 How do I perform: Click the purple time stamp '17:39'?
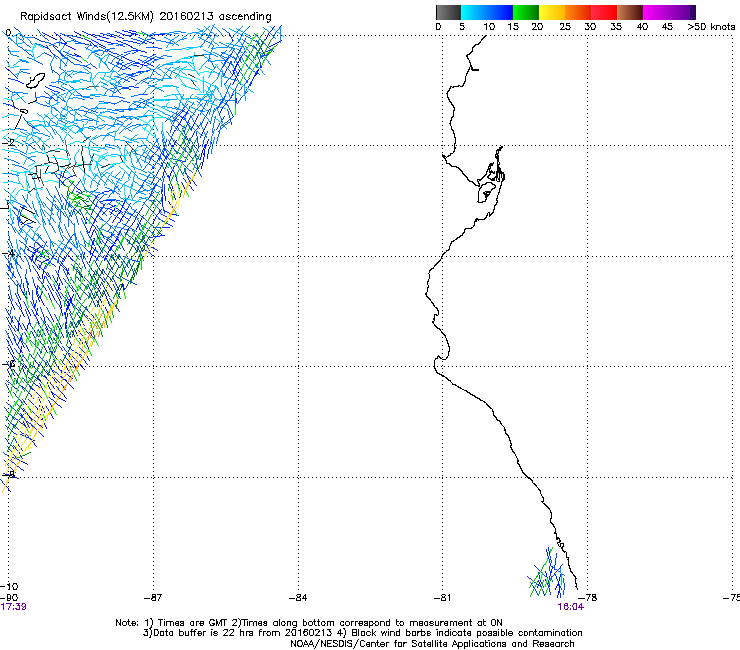(x=13, y=607)
